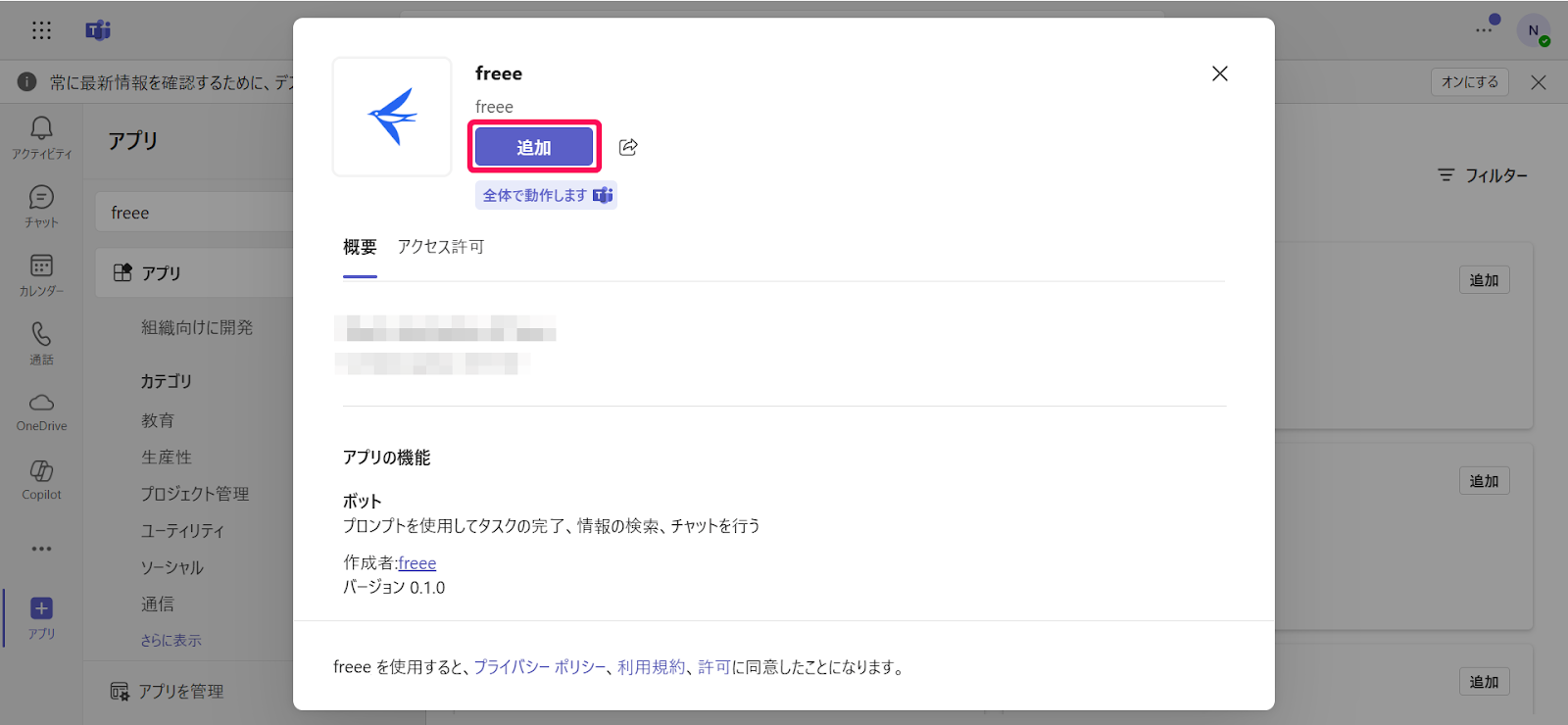Open the フィルター filter control

1483,175
